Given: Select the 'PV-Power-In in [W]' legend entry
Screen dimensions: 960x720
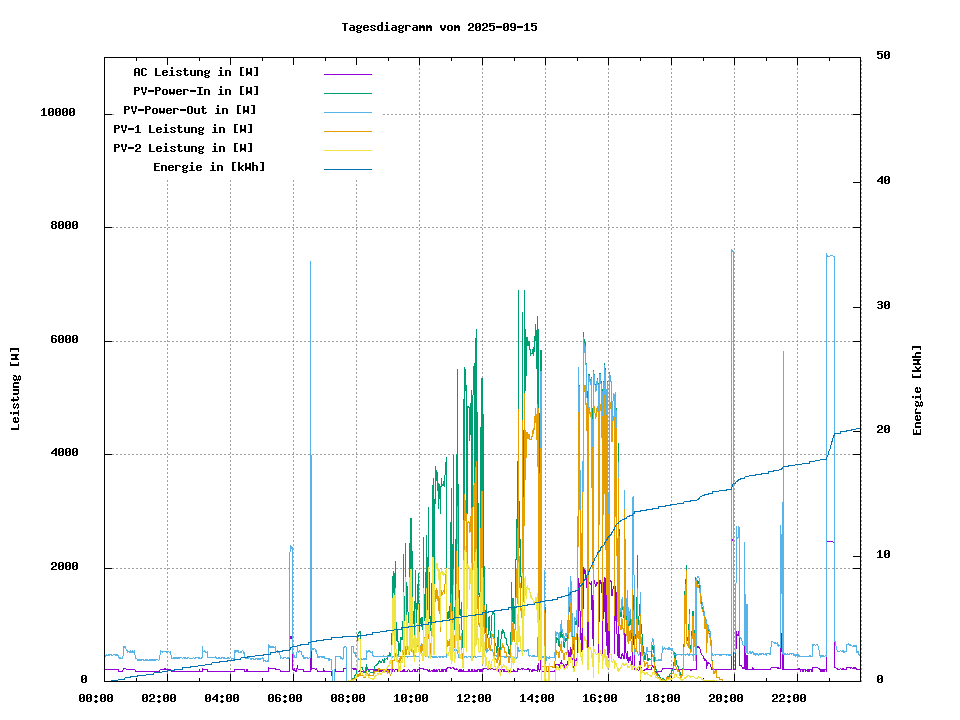Looking at the screenshot, I should pos(196,91).
